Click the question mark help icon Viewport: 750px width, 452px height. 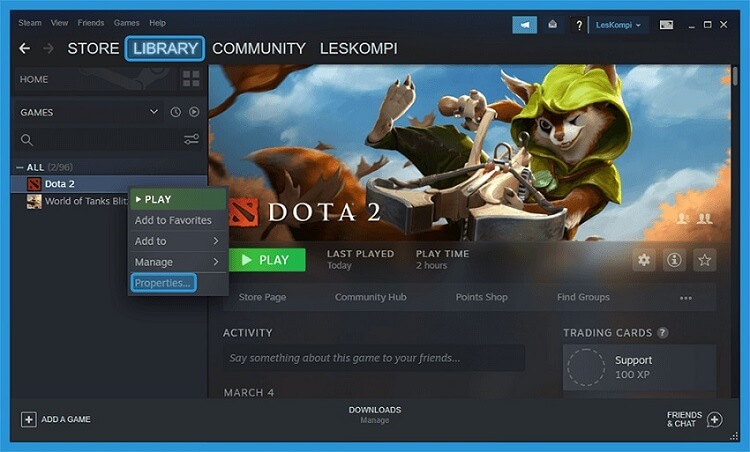[579, 25]
